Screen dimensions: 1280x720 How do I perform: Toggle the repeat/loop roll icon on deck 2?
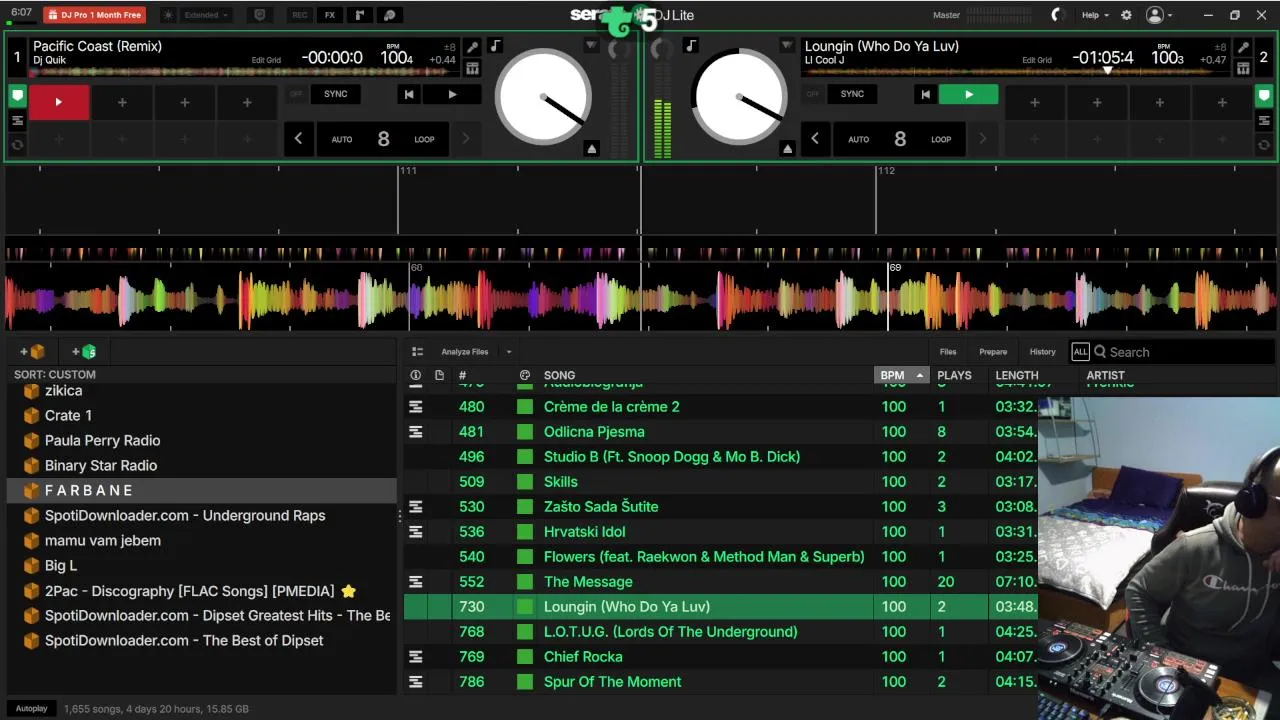coord(1265,145)
